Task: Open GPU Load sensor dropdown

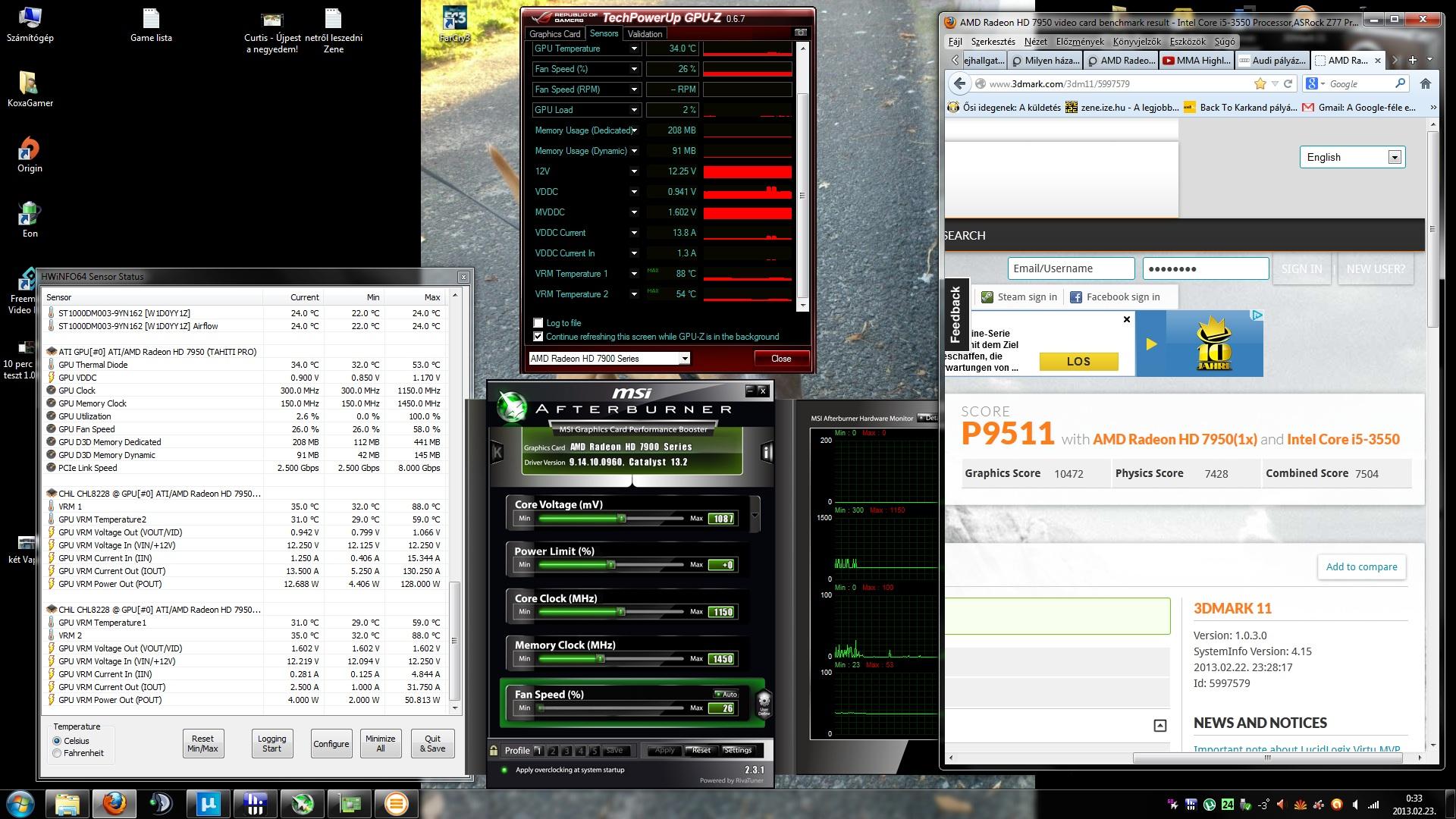Action: pos(634,110)
